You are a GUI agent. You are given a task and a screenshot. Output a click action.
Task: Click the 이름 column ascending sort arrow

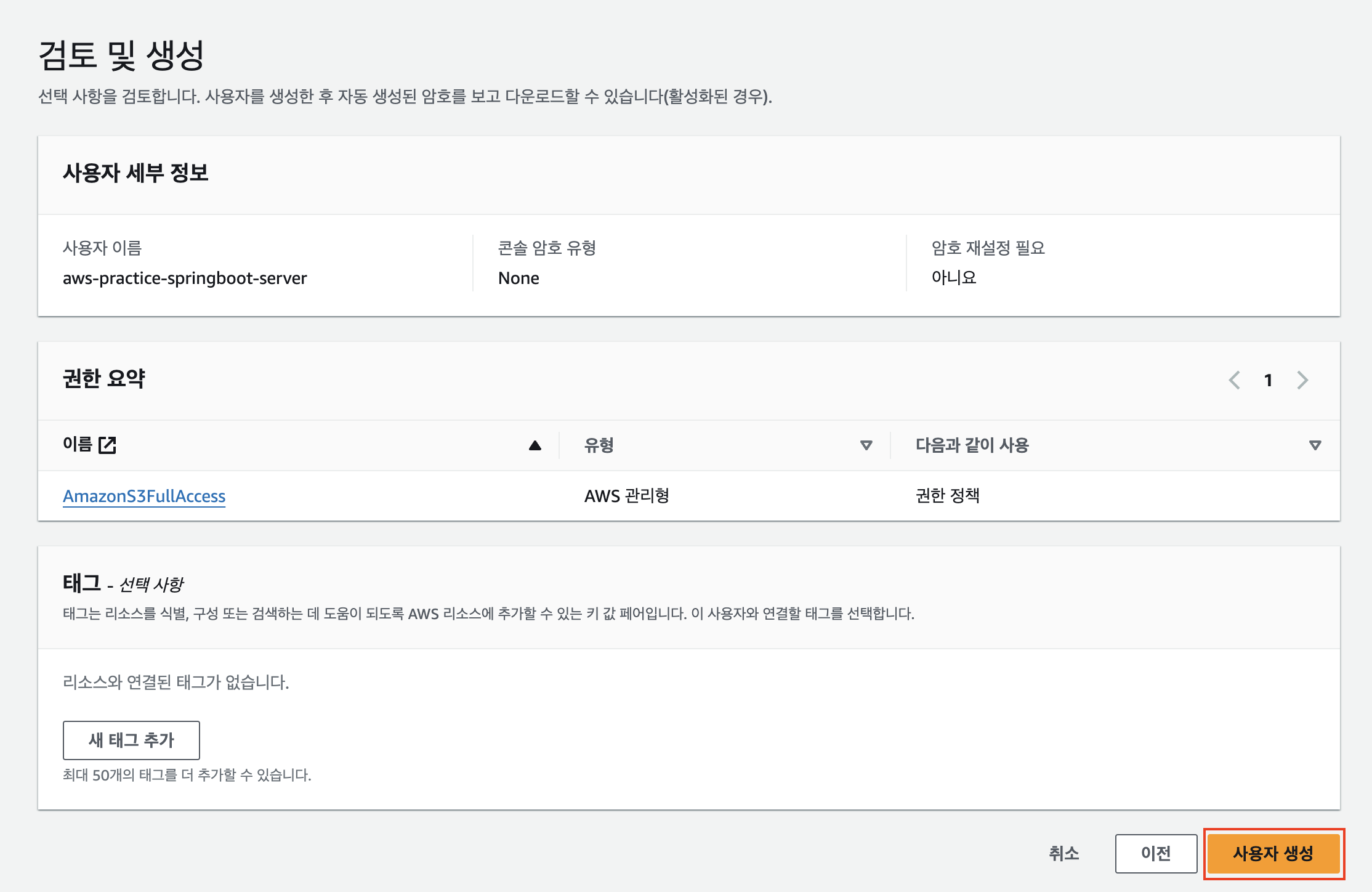point(535,445)
